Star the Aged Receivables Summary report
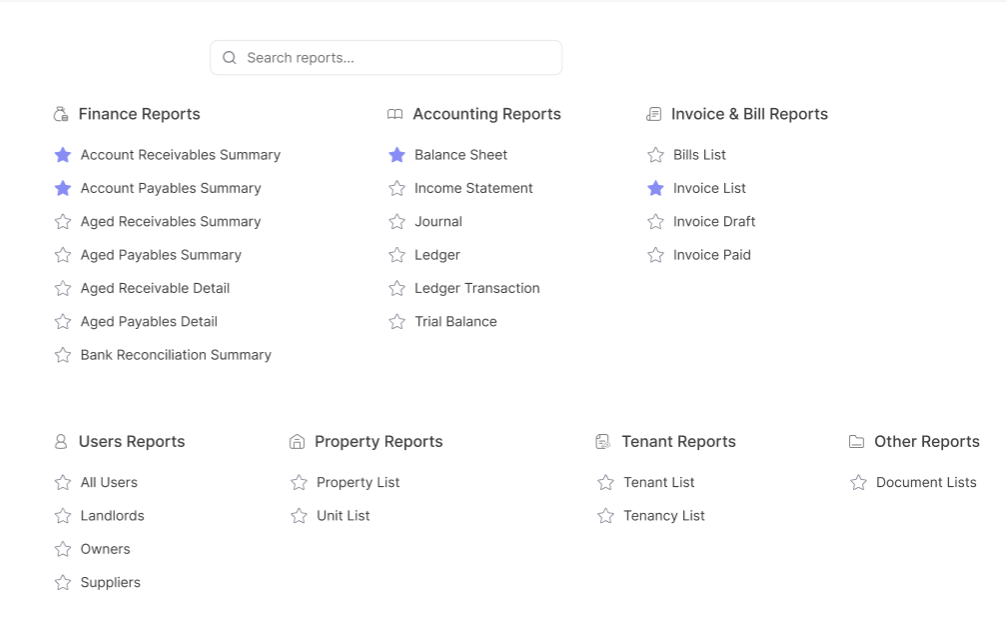 click(x=63, y=222)
